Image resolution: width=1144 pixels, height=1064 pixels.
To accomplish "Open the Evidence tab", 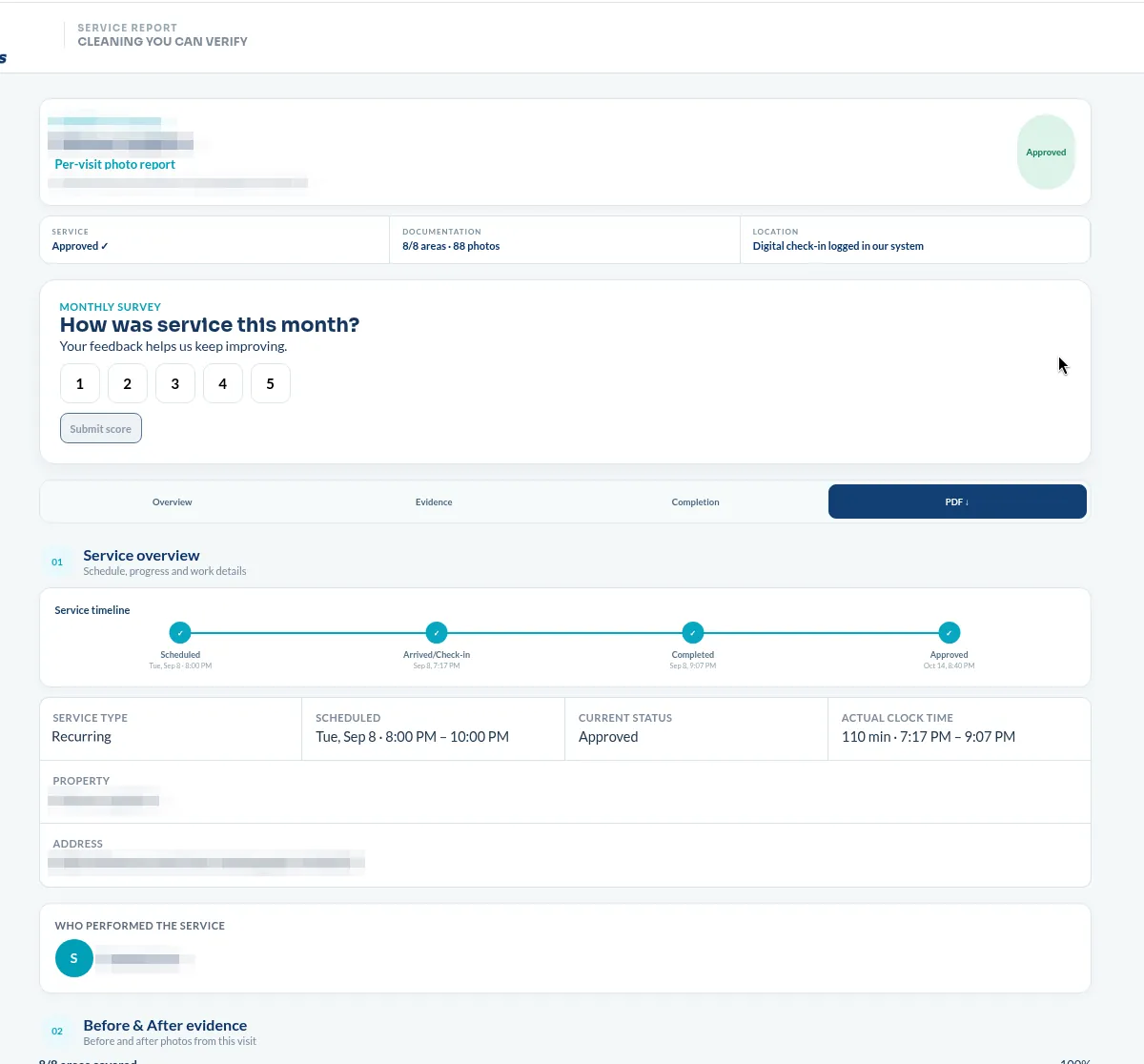I will [434, 501].
